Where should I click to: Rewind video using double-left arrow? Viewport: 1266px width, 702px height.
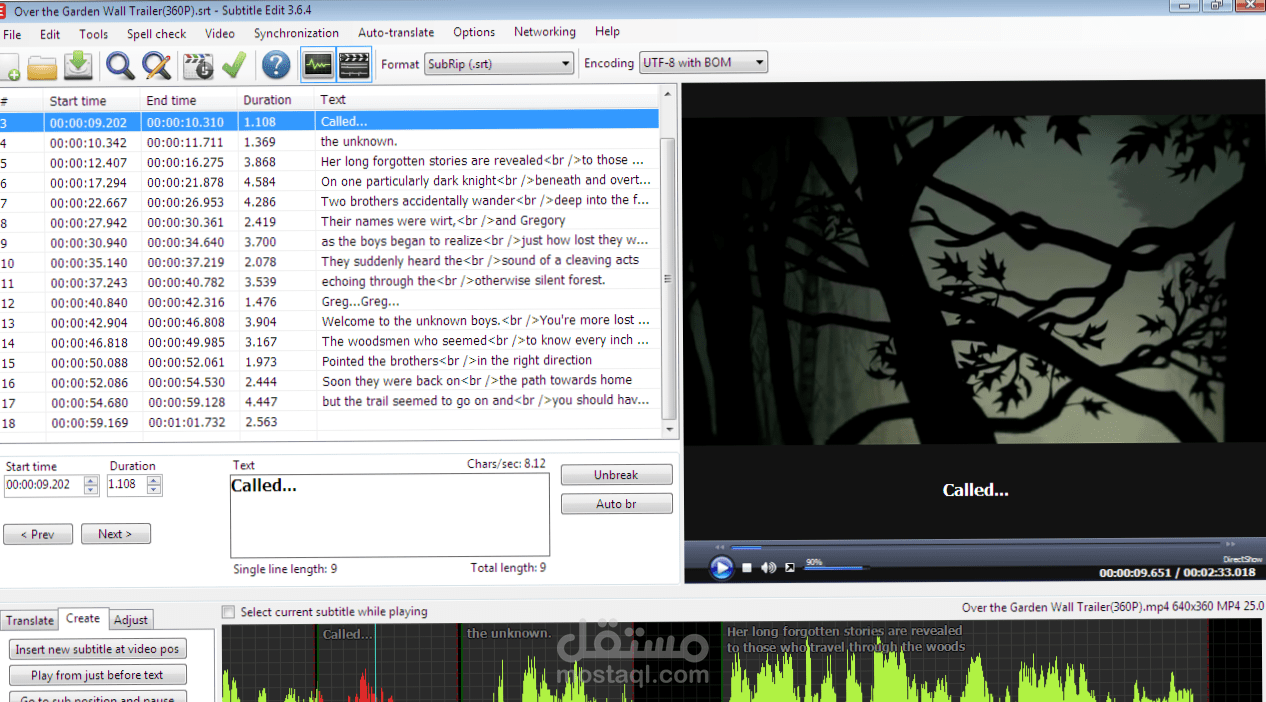(719, 546)
